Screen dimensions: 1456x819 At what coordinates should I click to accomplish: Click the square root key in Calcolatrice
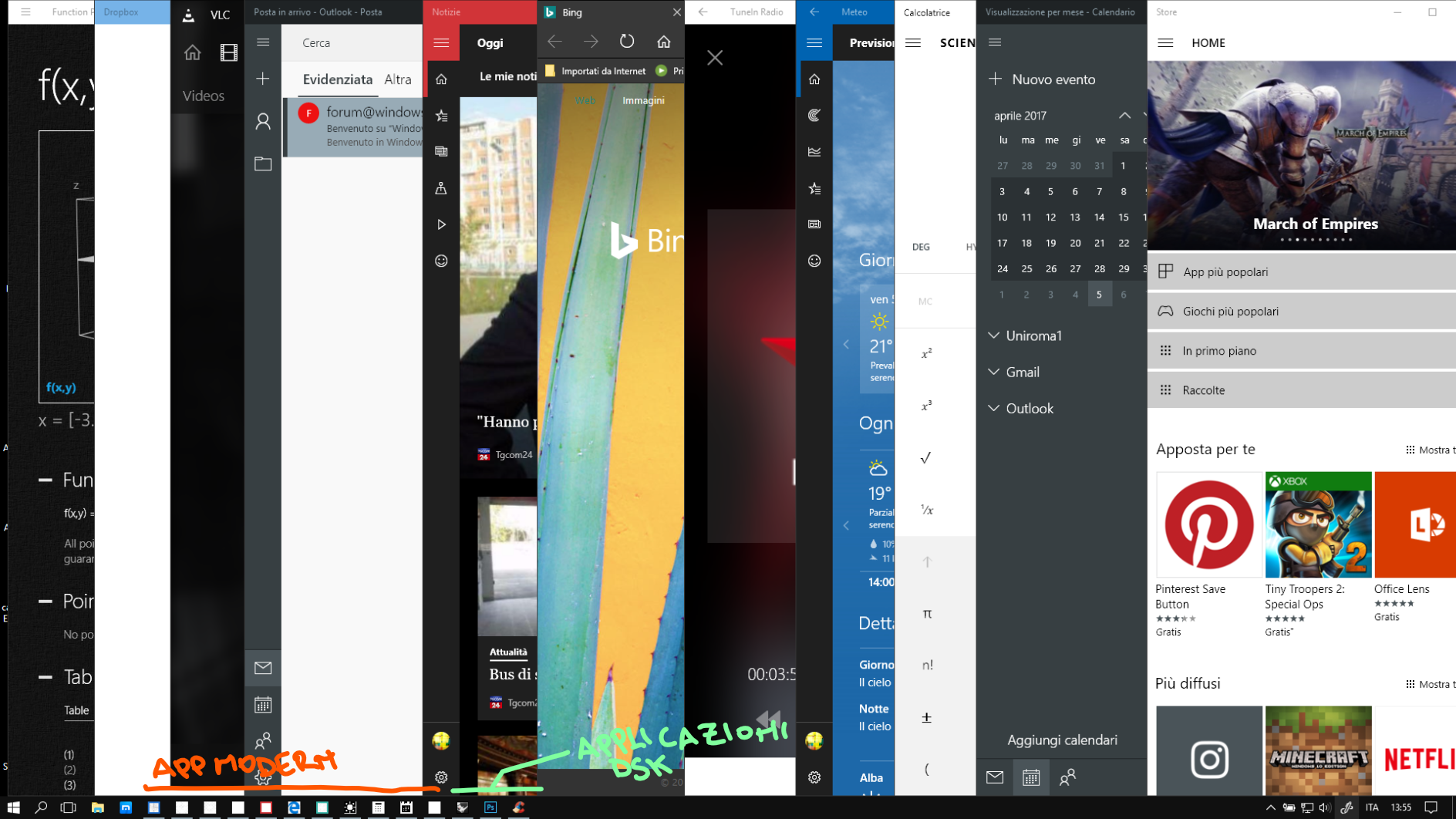pyautogui.click(x=926, y=458)
